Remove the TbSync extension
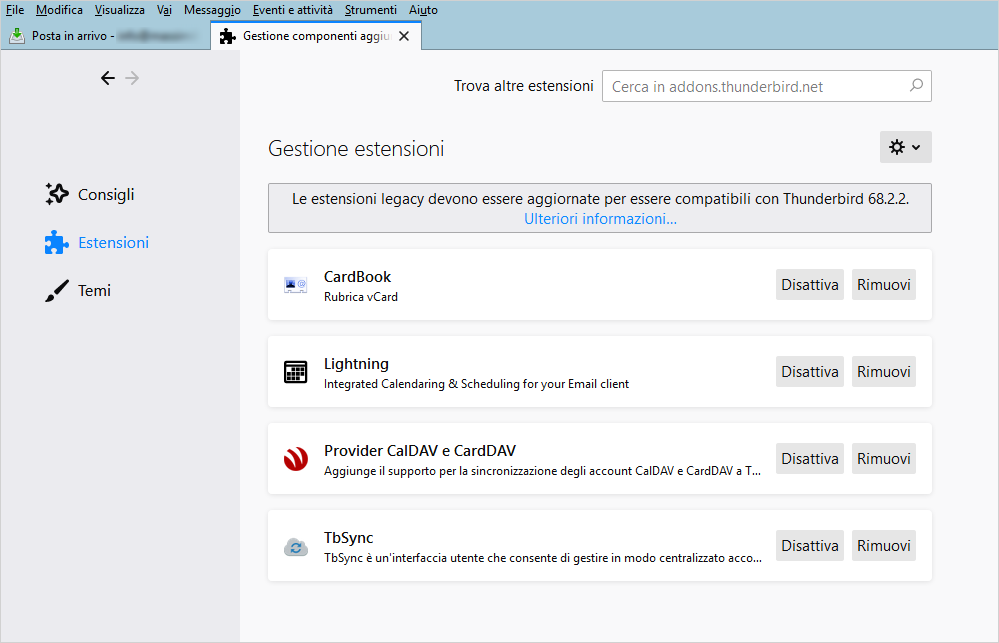Viewport: 999px width, 643px height. pyautogui.click(x=884, y=545)
